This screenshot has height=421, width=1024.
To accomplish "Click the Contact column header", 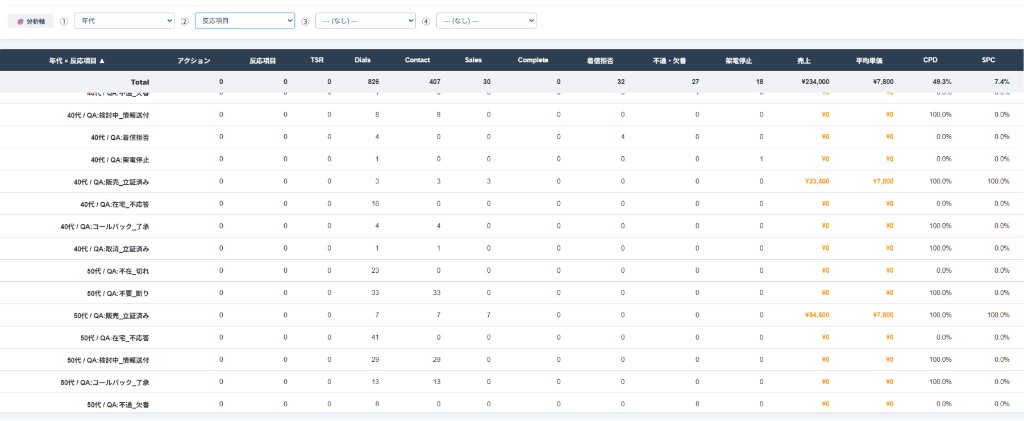I will 417,60.
